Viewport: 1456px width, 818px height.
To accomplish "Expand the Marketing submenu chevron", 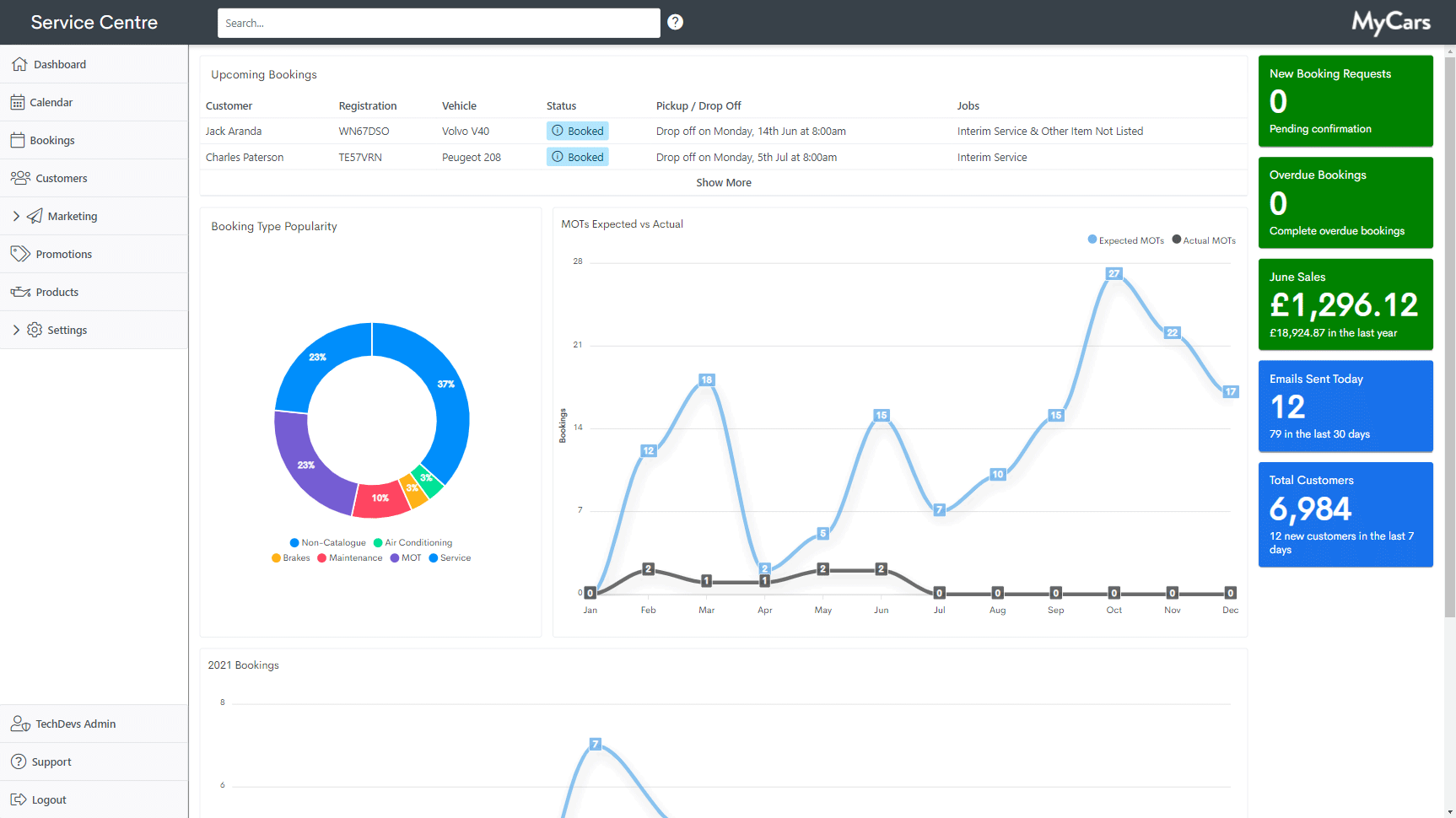I will tap(16, 216).
